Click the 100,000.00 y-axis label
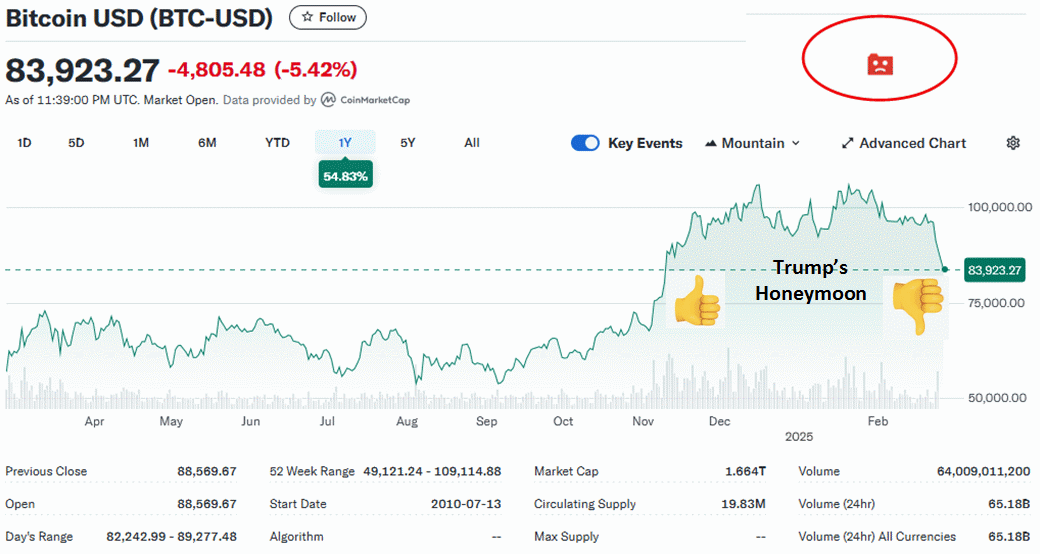 pyautogui.click(x=1000, y=207)
